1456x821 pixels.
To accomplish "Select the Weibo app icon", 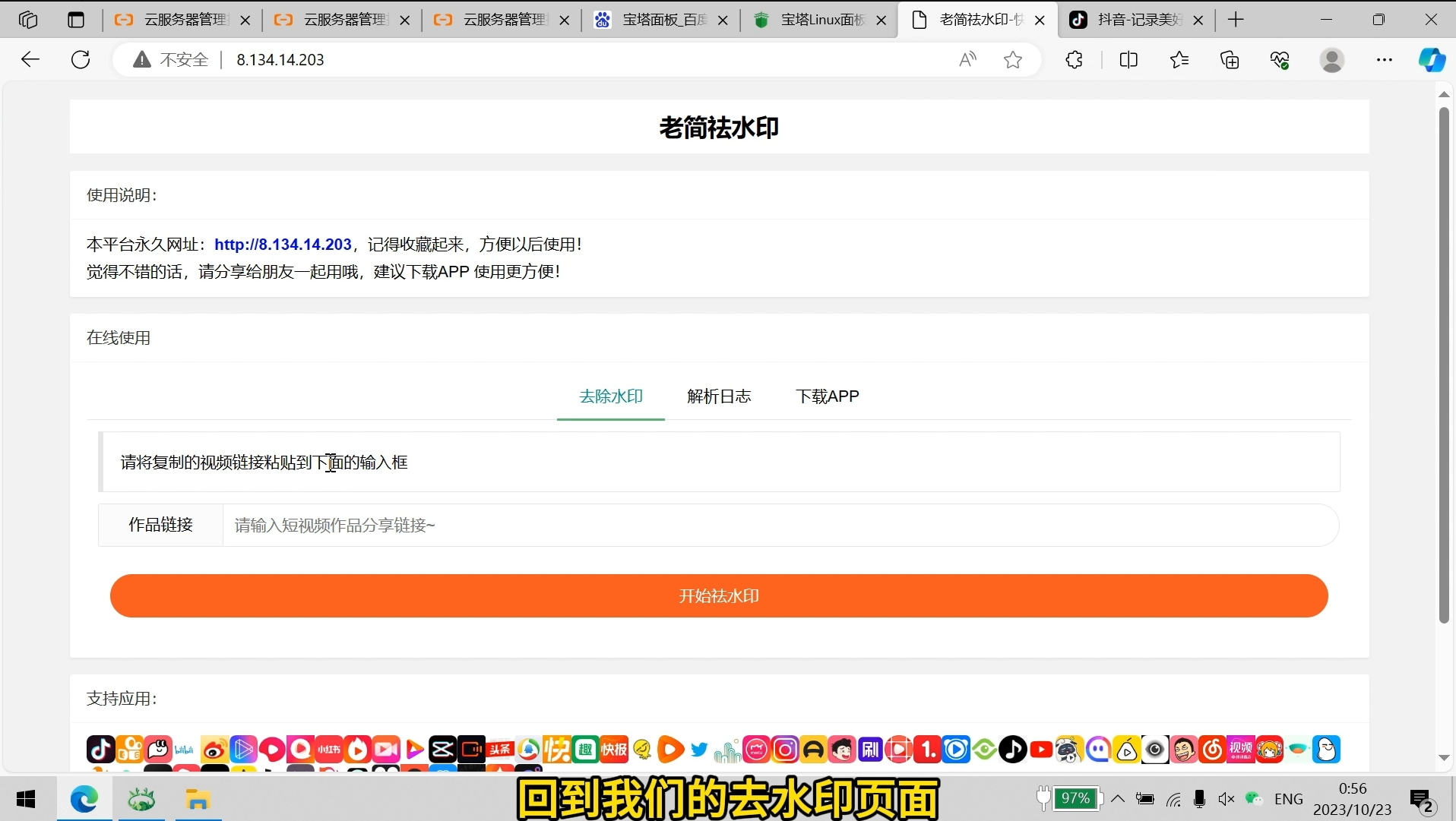I will (214, 750).
